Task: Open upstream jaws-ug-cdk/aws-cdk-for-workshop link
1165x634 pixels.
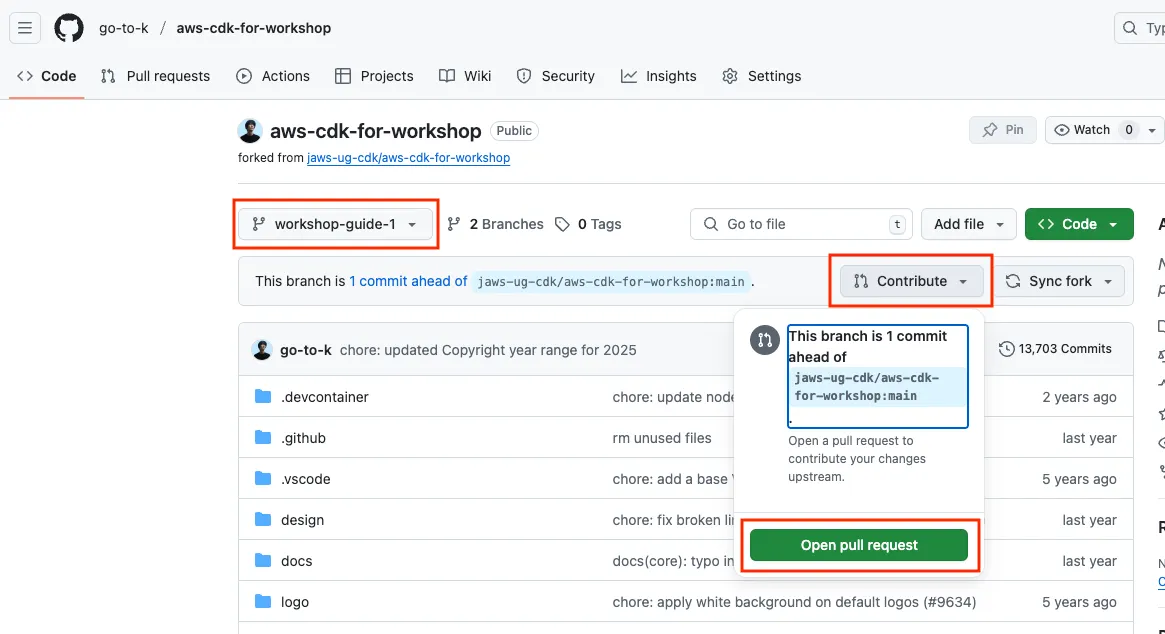Action: tap(409, 158)
